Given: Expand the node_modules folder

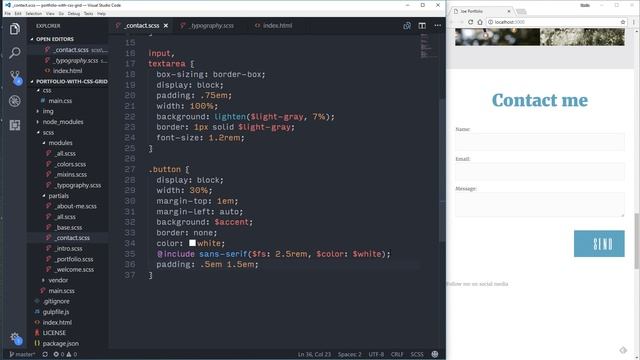Looking at the screenshot, I should coord(63,122).
